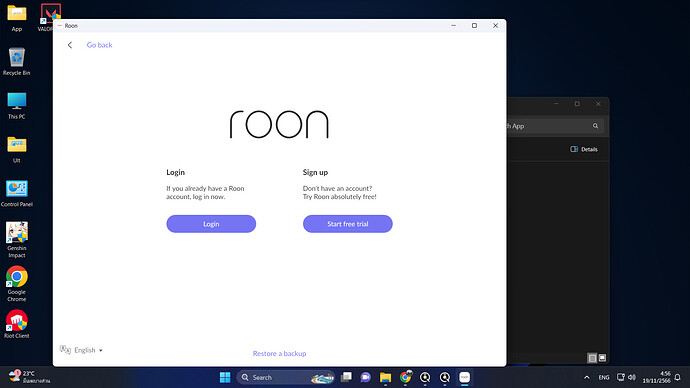Switch to details list view in Explorer window
The width and height of the screenshot is (690, 388).
tap(592, 358)
